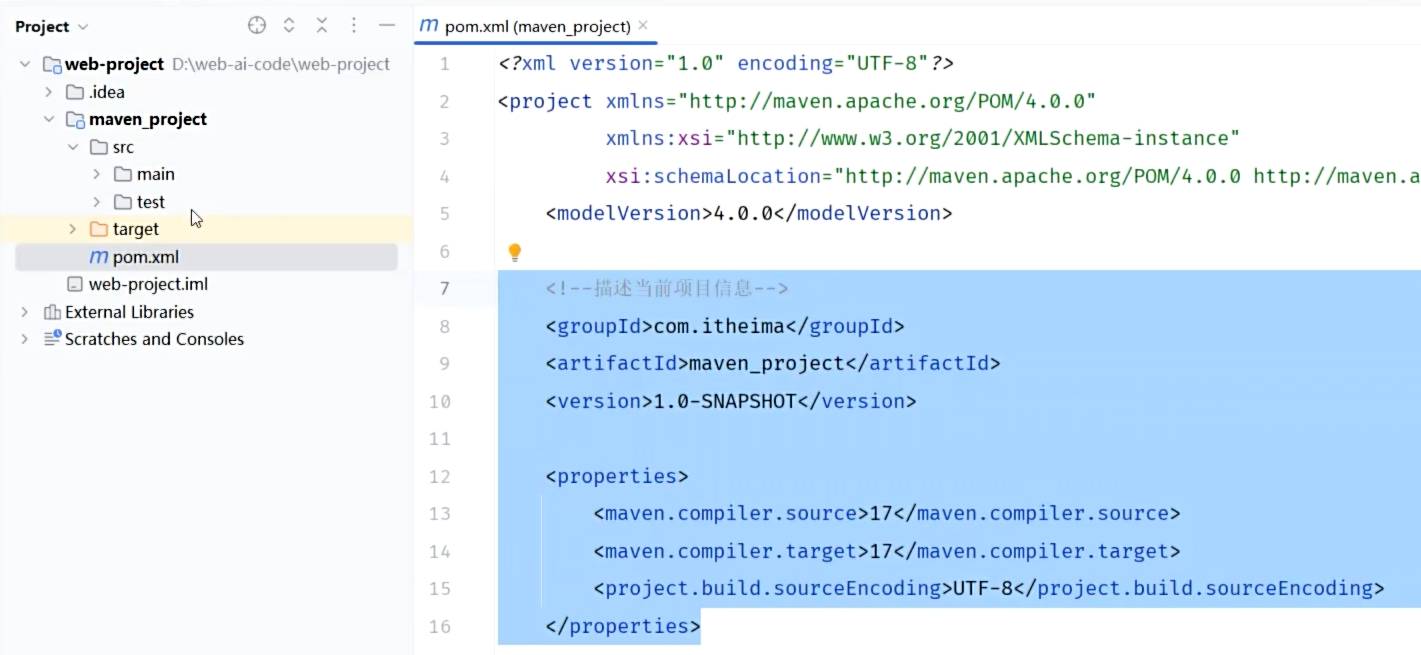Select the target folder row
Viewport: 1421px width, 655px height.
pyautogui.click(x=206, y=229)
